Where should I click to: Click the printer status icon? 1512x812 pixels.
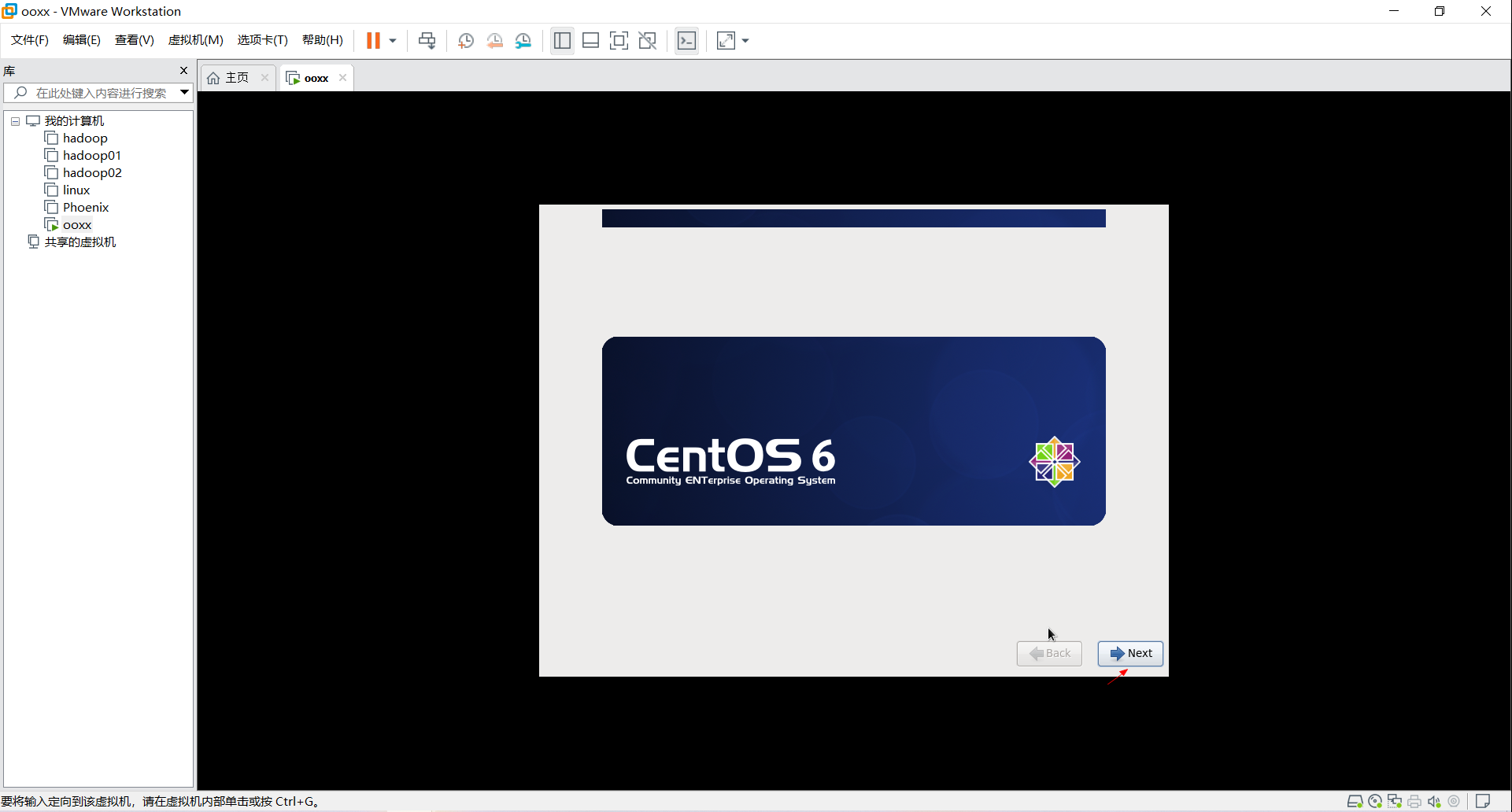click(x=1414, y=802)
